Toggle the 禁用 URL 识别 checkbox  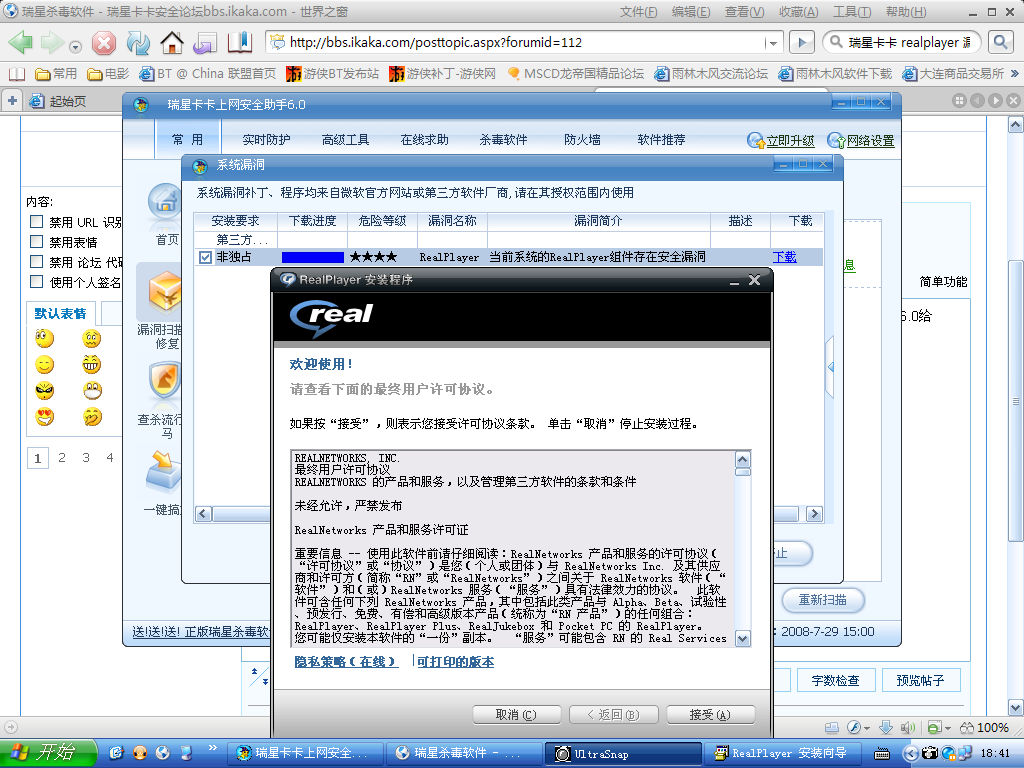tap(37, 222)
